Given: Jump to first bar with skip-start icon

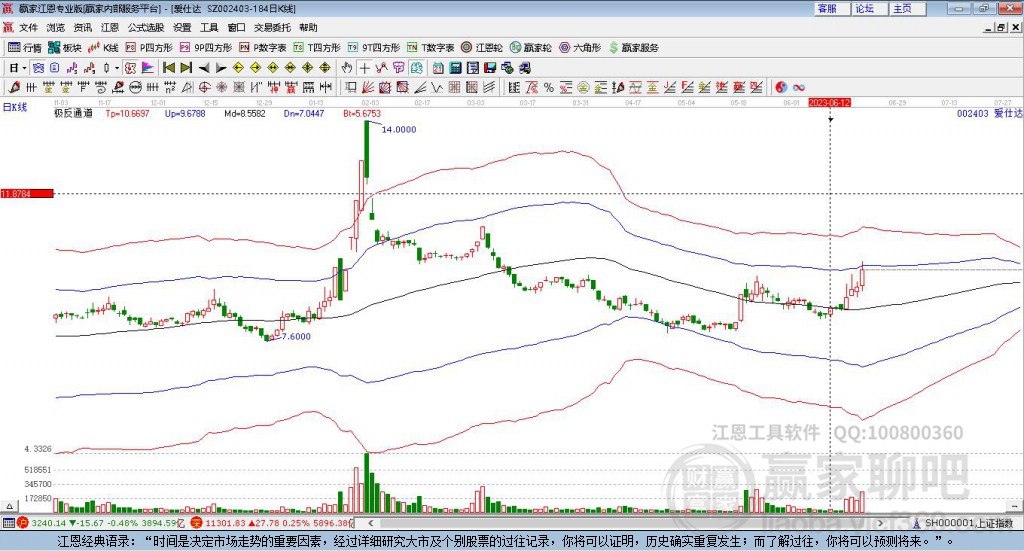Looking at the screenshot, I should [x=168, y=68].
